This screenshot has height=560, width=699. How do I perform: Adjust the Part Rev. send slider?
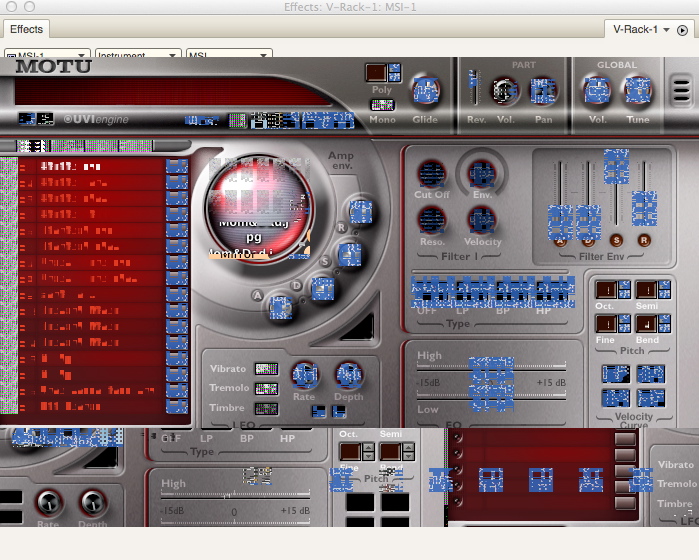point(474,87)
